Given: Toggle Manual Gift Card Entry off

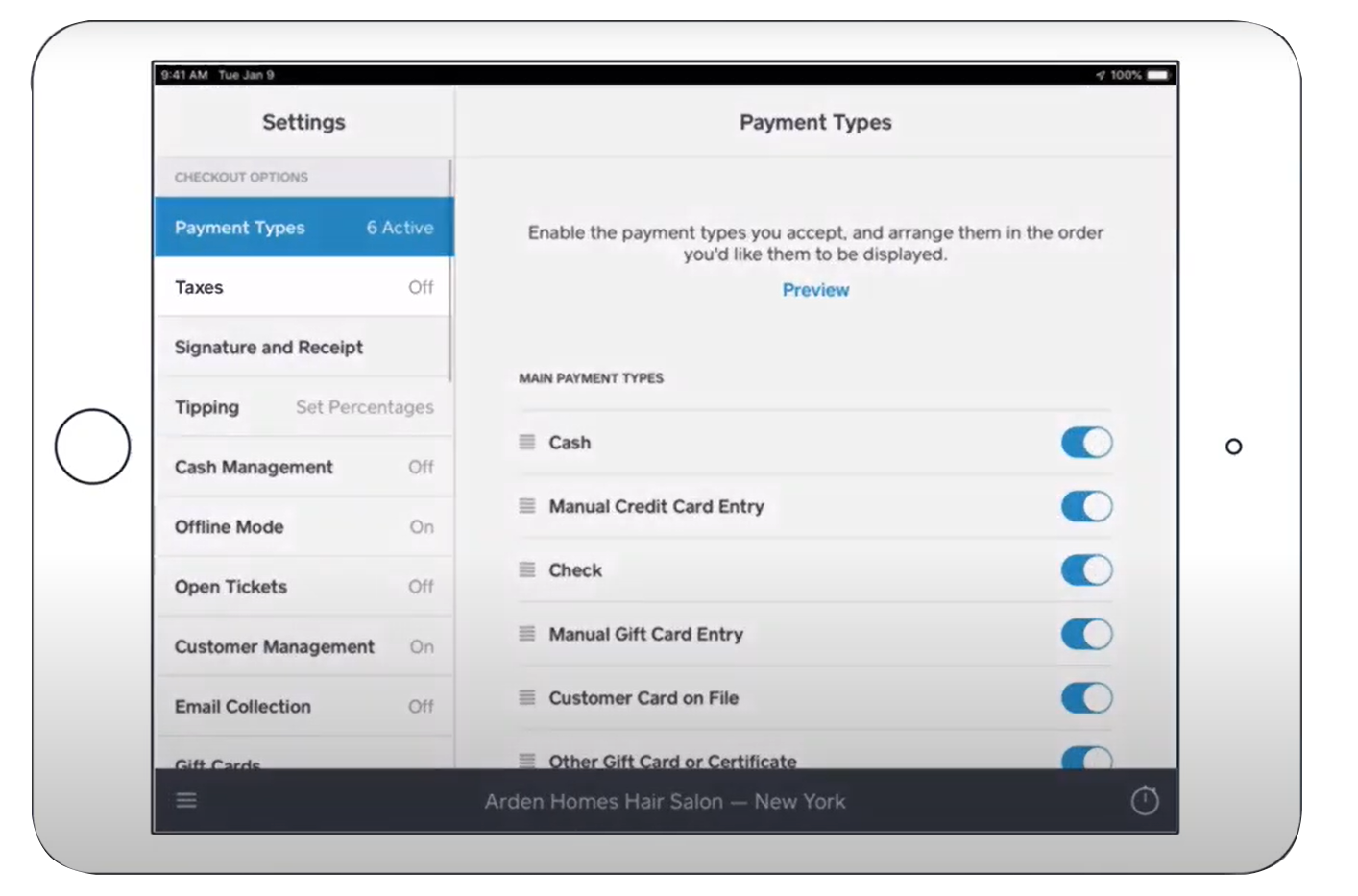Looking at the screenshot, I should coord(1086,634).
